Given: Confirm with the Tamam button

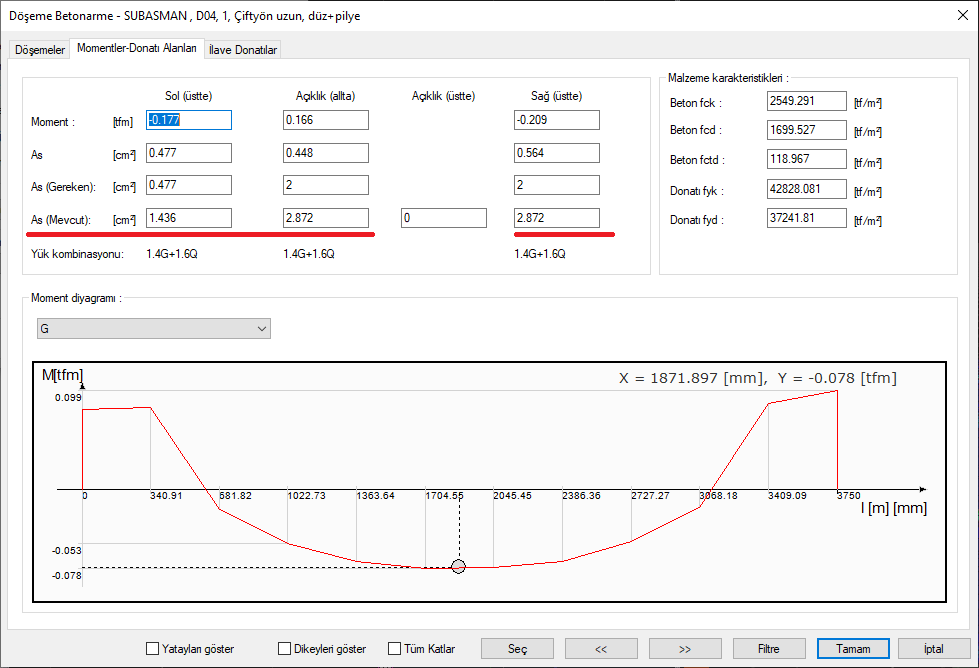Looking at the screenshot, I should 853,649.
